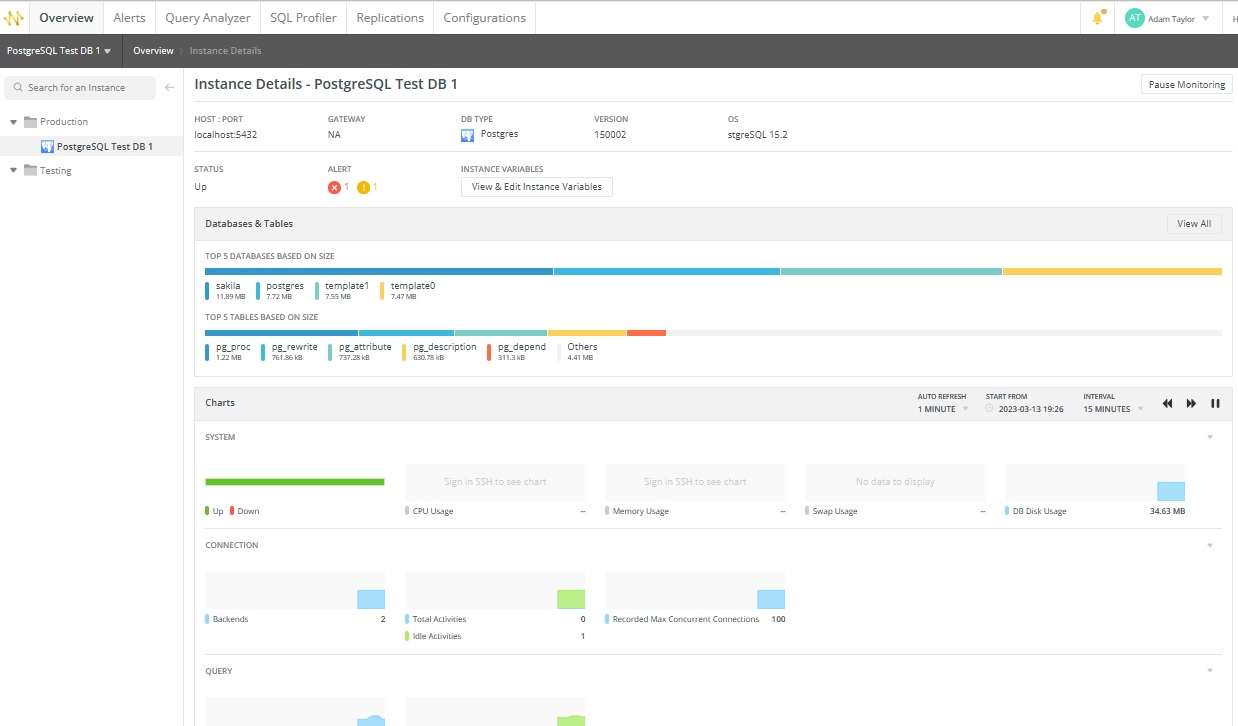The height and width of the screenshot is (726, 1238).
Task: Click the CPU Usage chart label
Action: click(x=433, y=511)
